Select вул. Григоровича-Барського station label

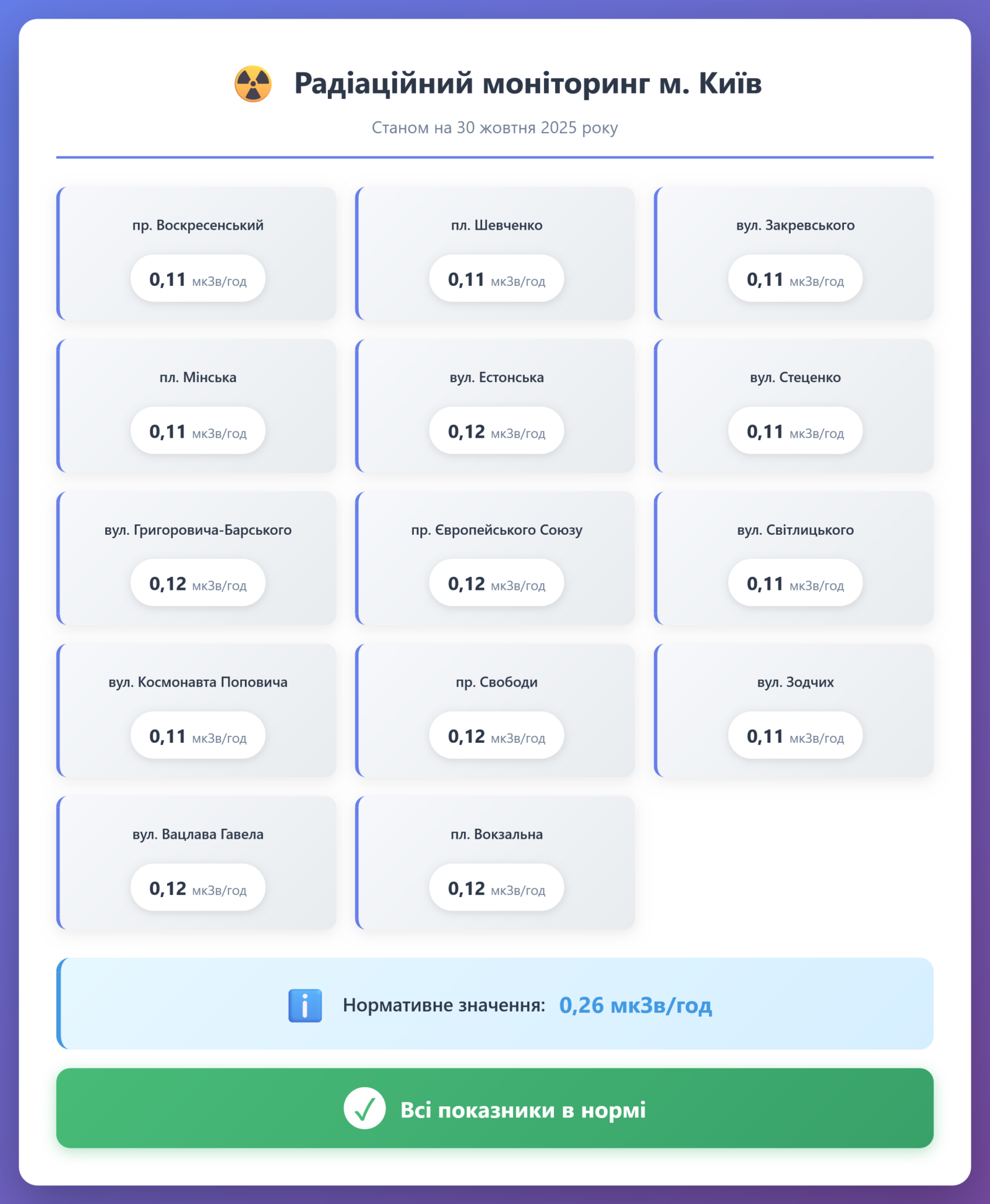click(198, 530)
